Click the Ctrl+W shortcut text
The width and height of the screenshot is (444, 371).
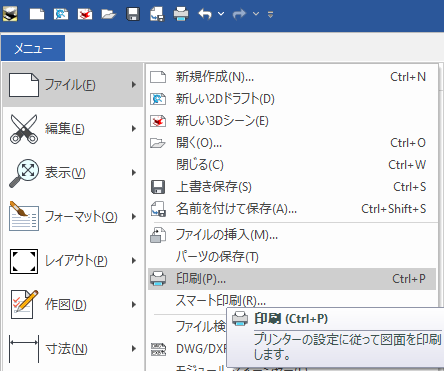(x=407, y=165)
